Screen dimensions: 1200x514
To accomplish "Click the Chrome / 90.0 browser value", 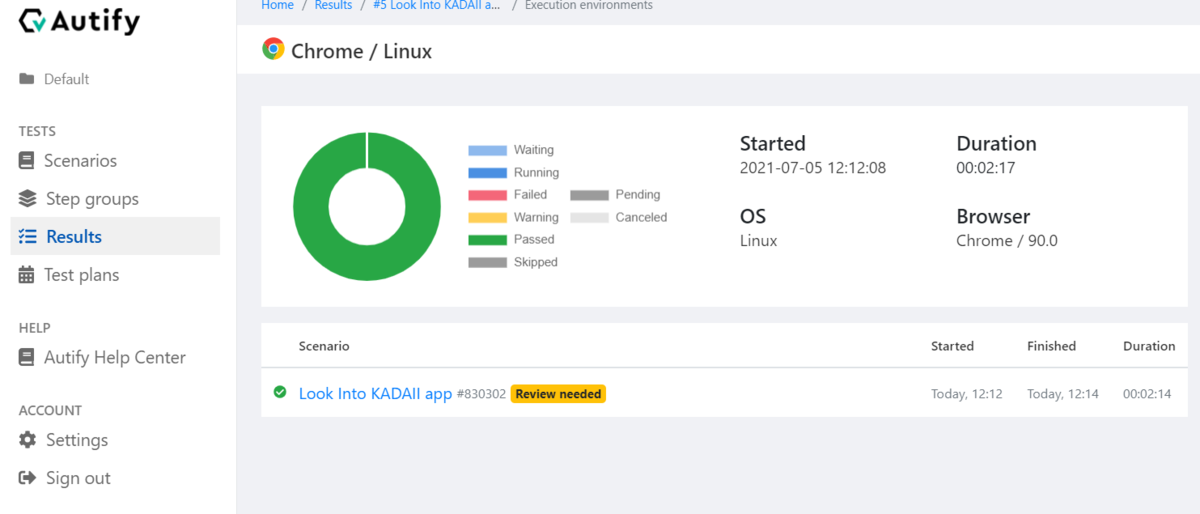I will click(x=1007, y=241).
